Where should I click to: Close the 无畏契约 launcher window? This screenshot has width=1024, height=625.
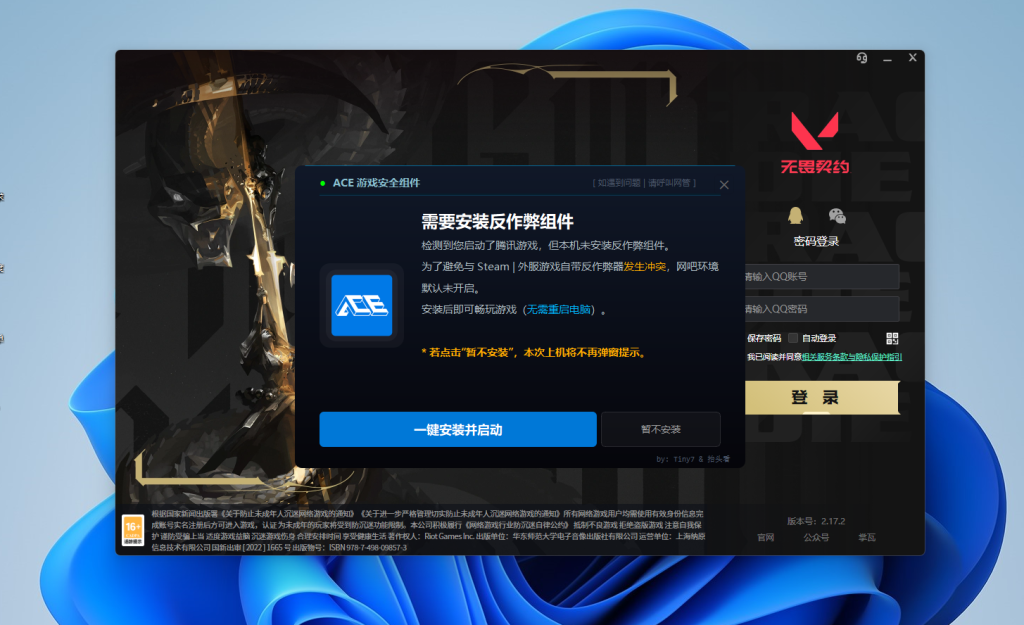[913, 57]
